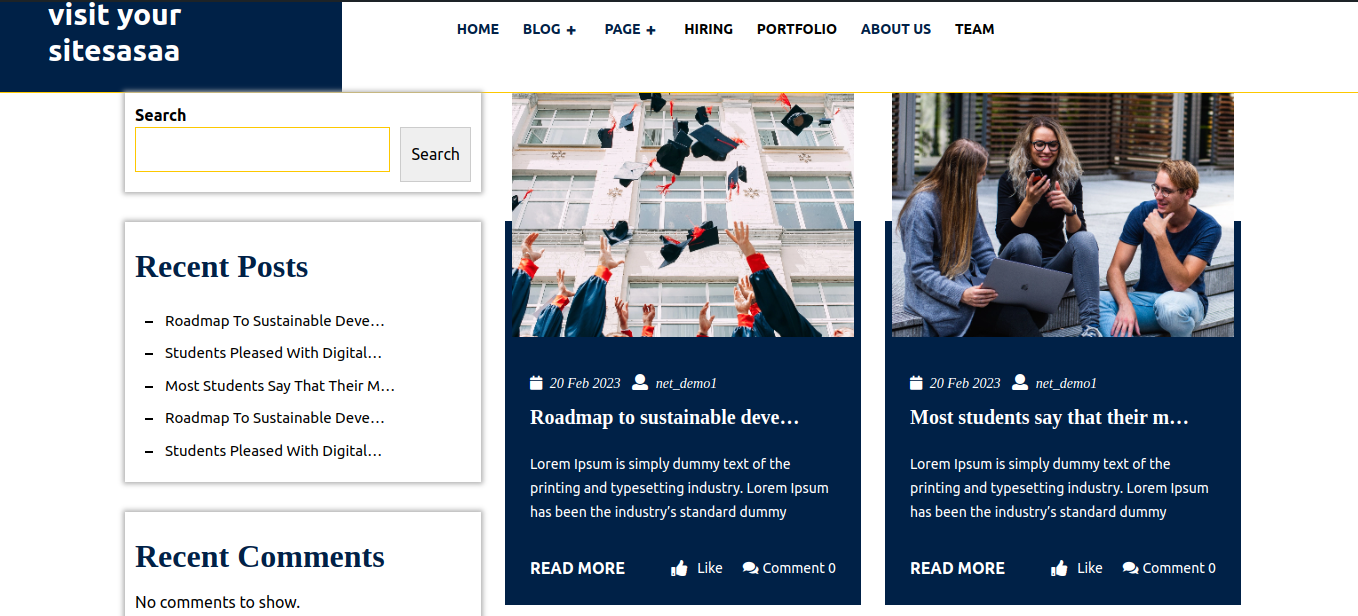Click the user icon on the students post
The height and width of the screenshot is (616, 1358).
pyautogui.click(x=1019, y=382)
